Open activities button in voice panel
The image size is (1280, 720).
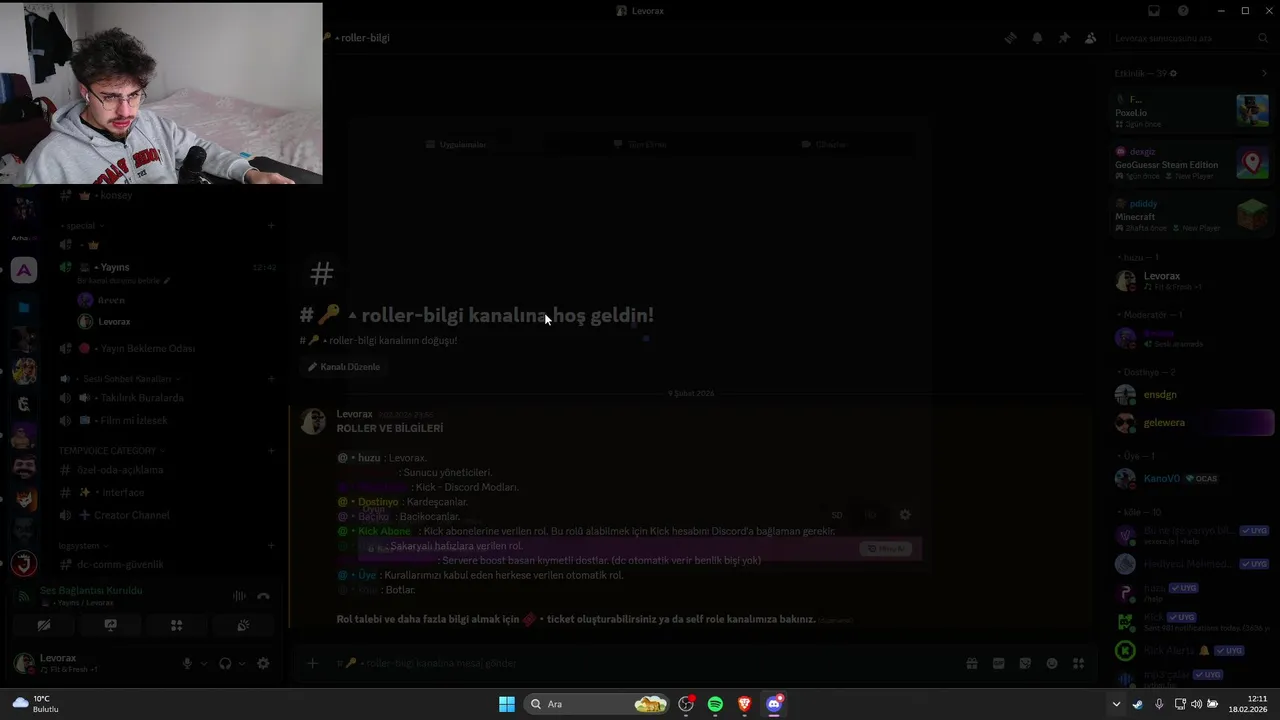click(176, 625)
